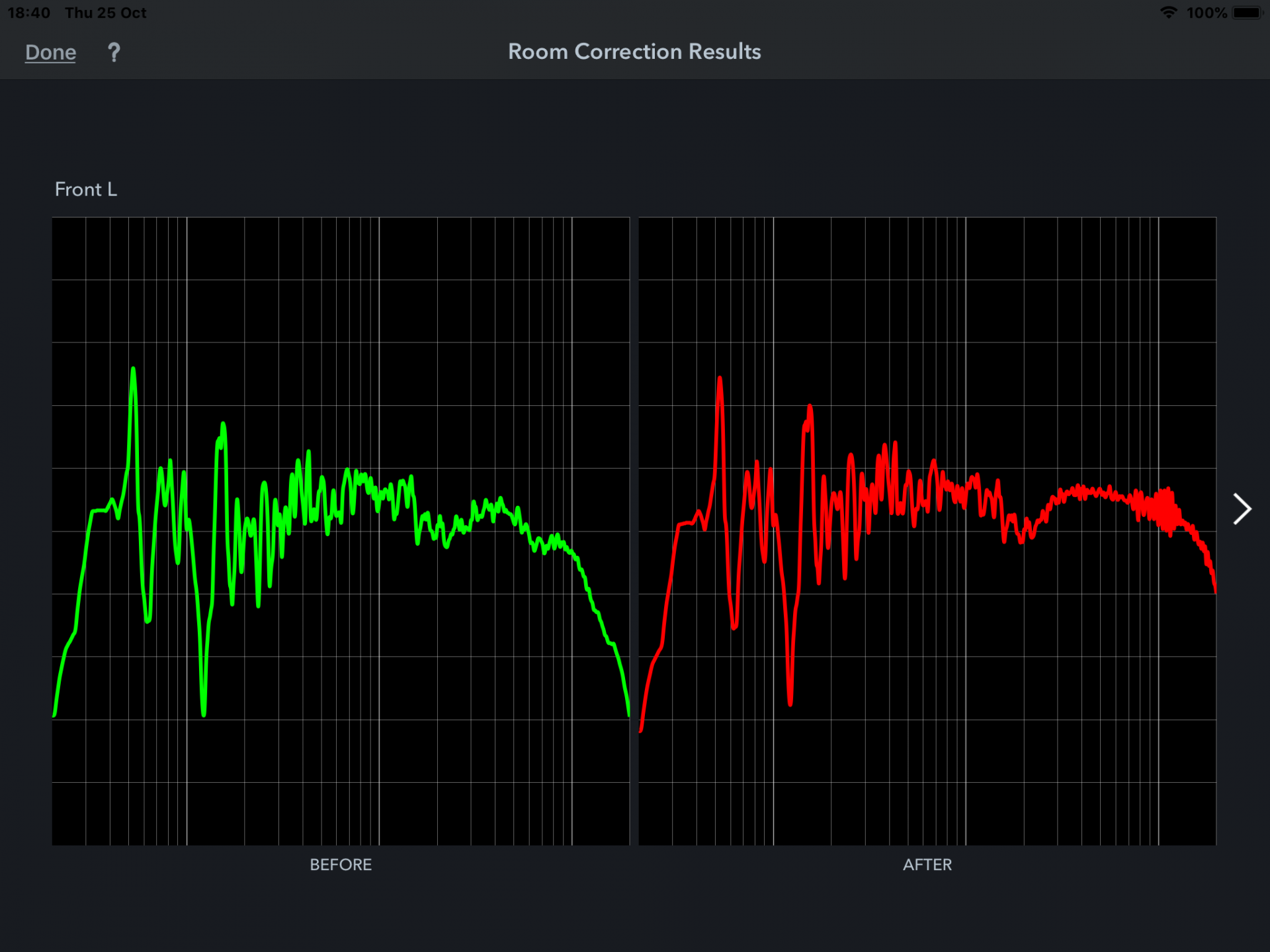This screenshot has height=952, width=1270.
Task: Tap the 100% battery percentage text
Action: tap(1206, 13)
